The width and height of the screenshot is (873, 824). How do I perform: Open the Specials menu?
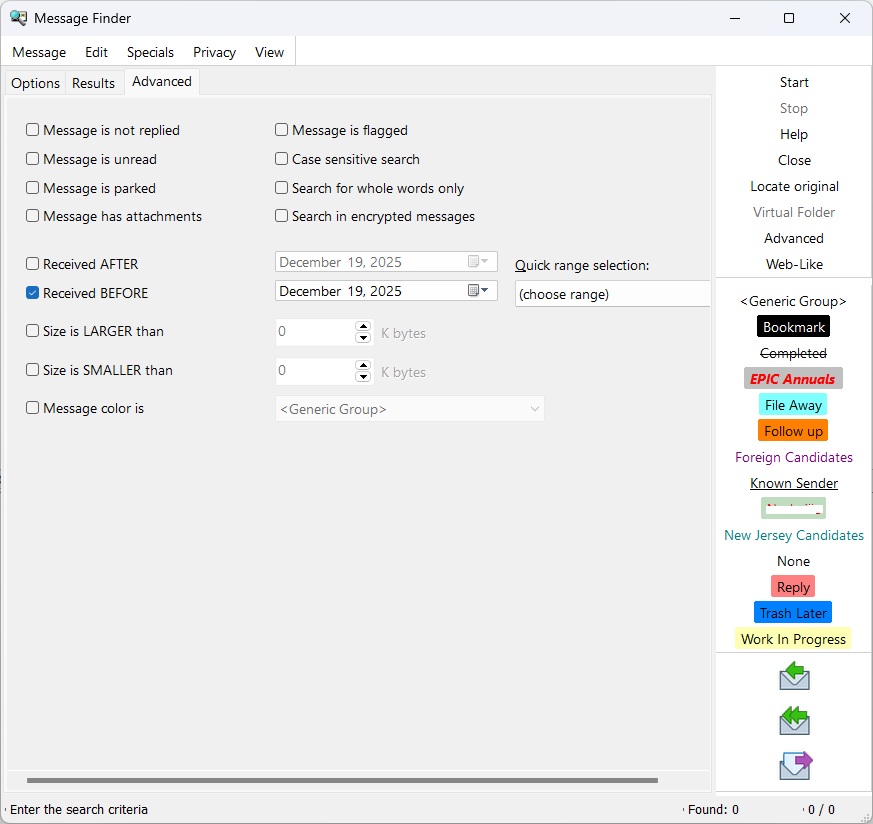[x=150, y=52]
